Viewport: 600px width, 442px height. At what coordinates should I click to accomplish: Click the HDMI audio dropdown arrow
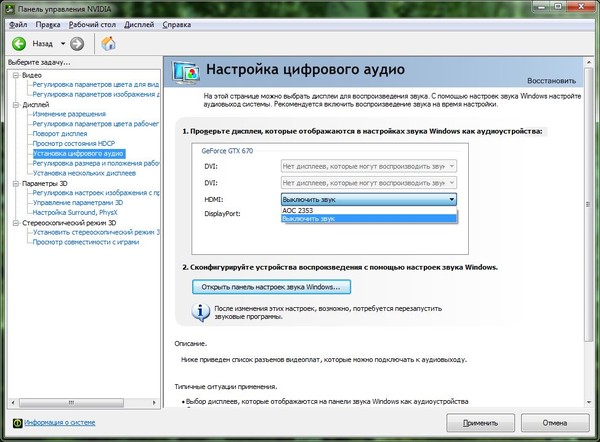(x=452, y=199)
